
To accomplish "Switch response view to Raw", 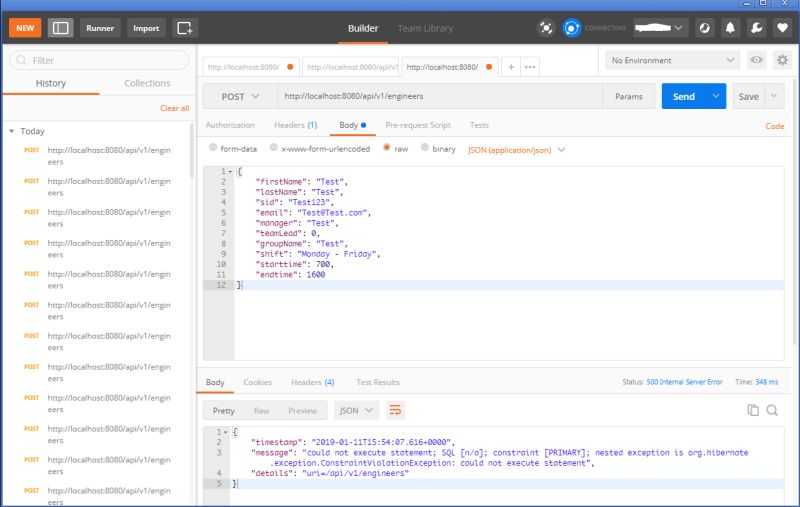I will (261, 411).
